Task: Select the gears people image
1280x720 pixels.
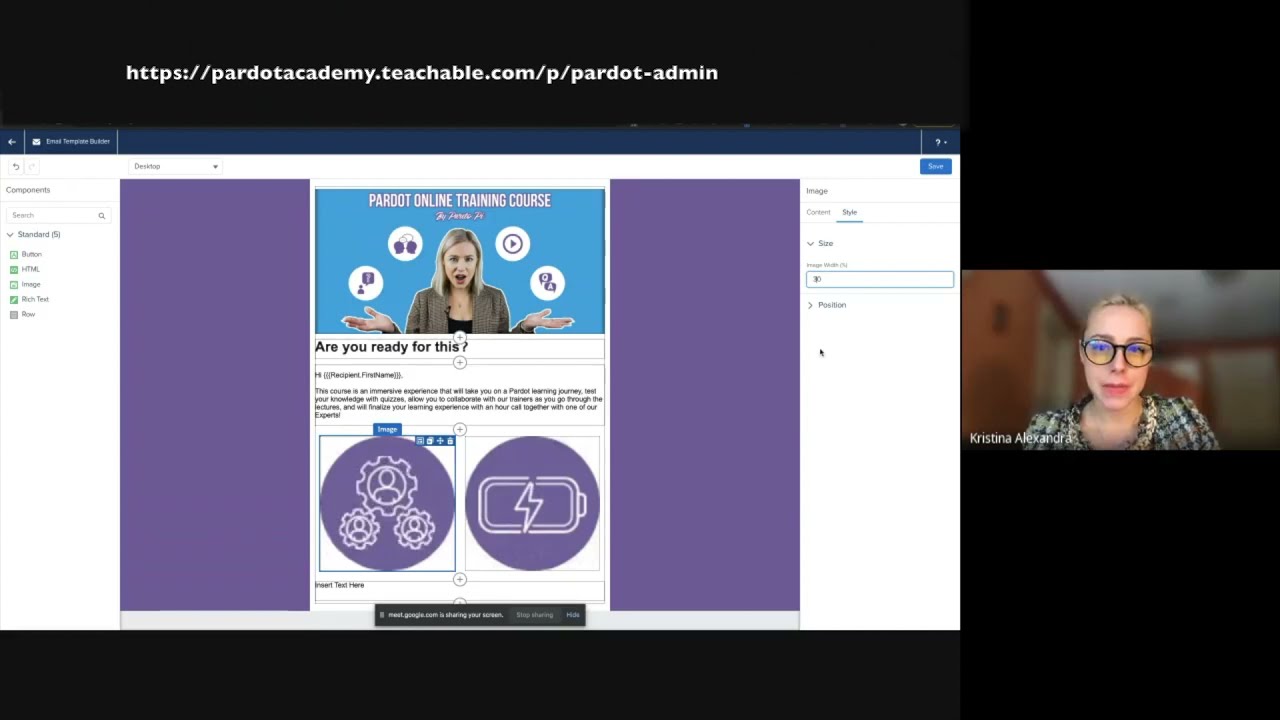Action: pos(387,504)
